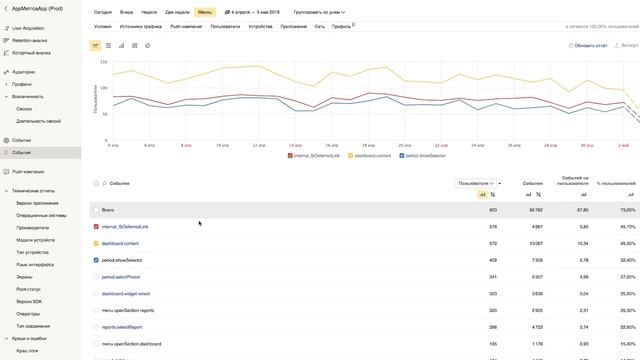Viewport: 640px width, 360px height.
Task: Open Retention analysis icon in sidebar
Action: (x=6, y=40)
